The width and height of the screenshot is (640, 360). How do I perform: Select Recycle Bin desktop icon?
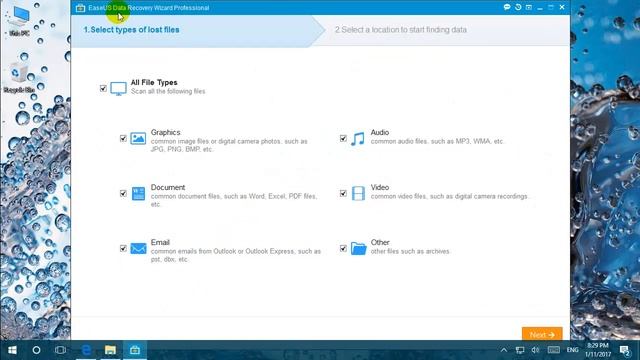point(19,78)
